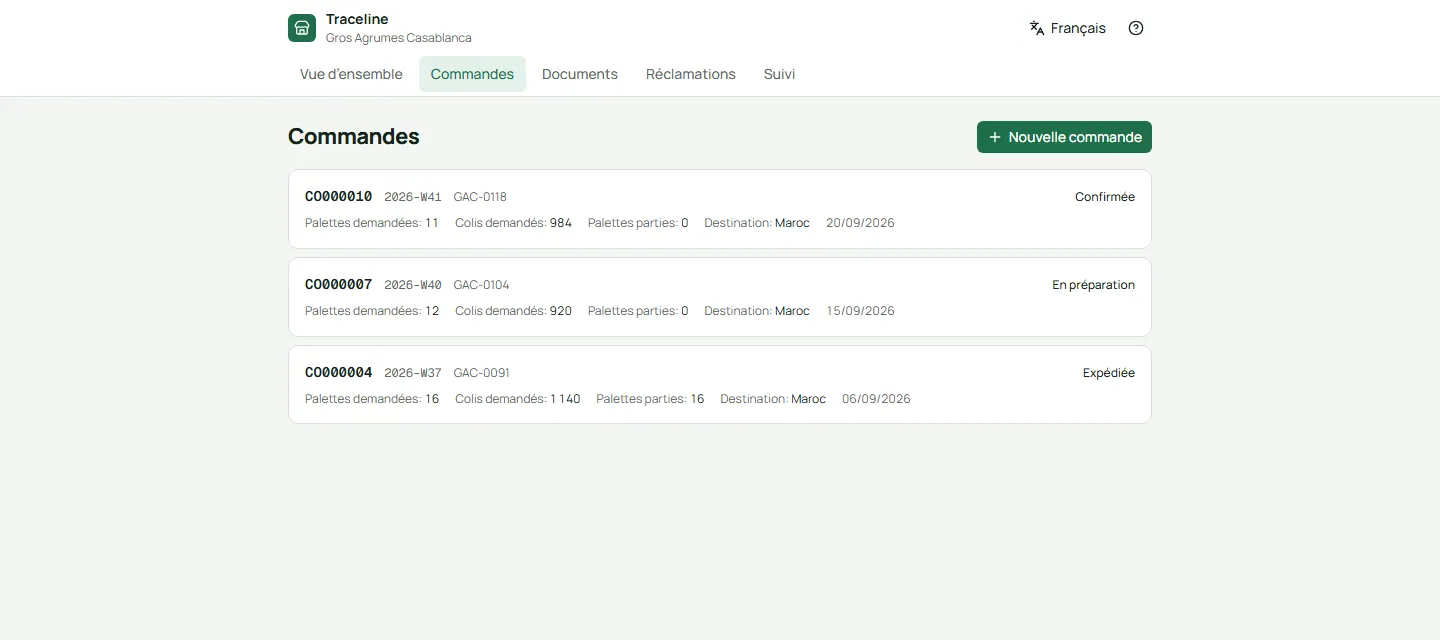
Task: Create a new order with Nouvelle commande
Action: (x=1064, y=137)
